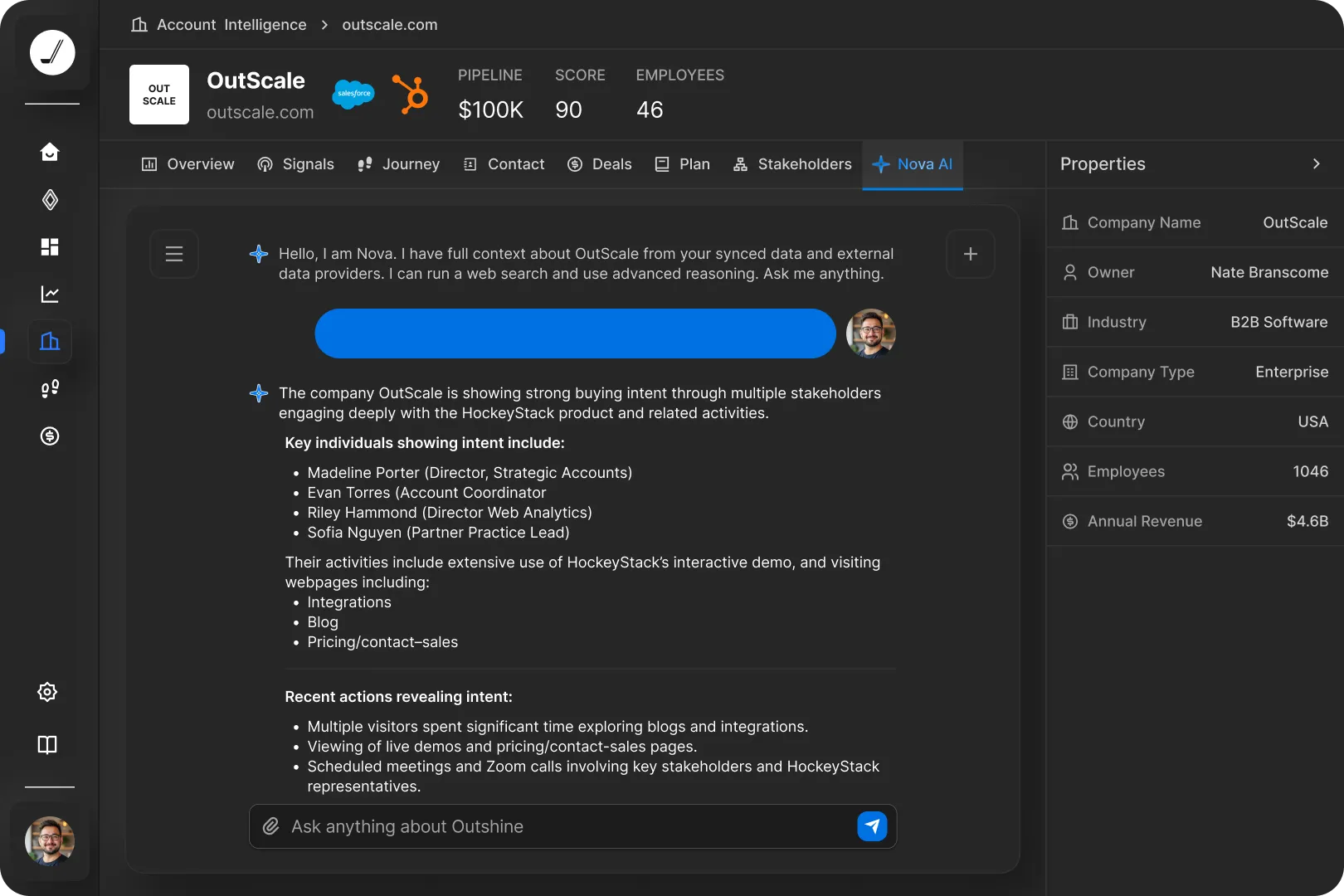Click the OutScale company logo
Viewport: 1344px width, 896px height.
[x=159, y=95]
